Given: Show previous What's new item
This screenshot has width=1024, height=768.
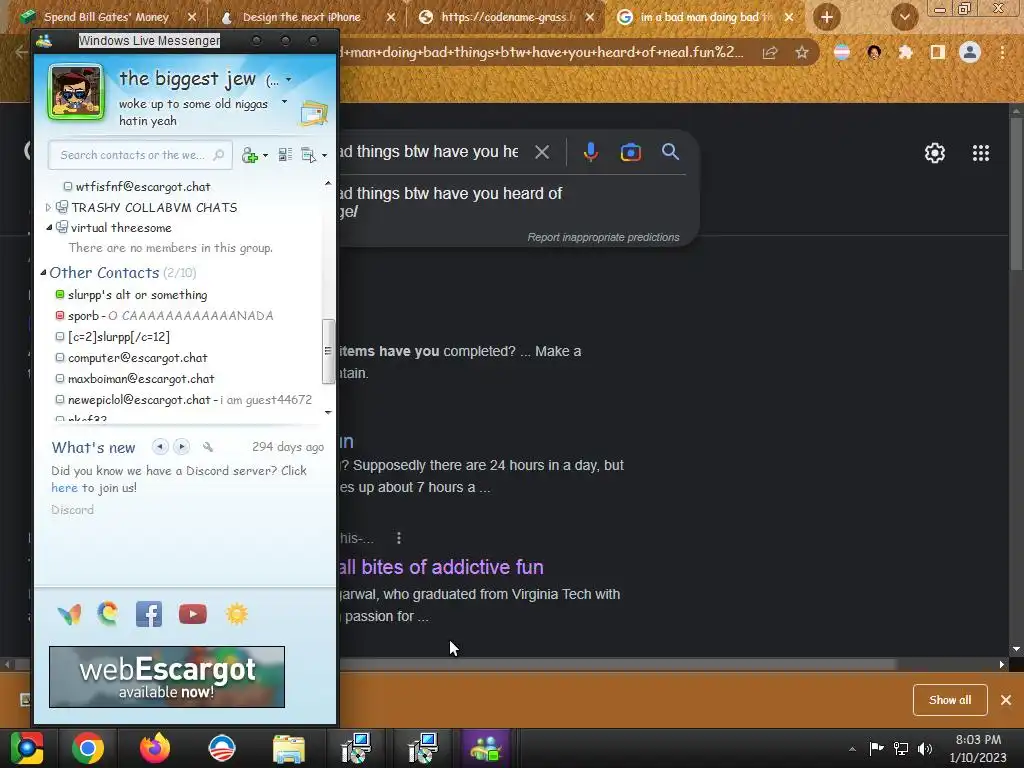Looking at the screenshot, I should 160,447.
